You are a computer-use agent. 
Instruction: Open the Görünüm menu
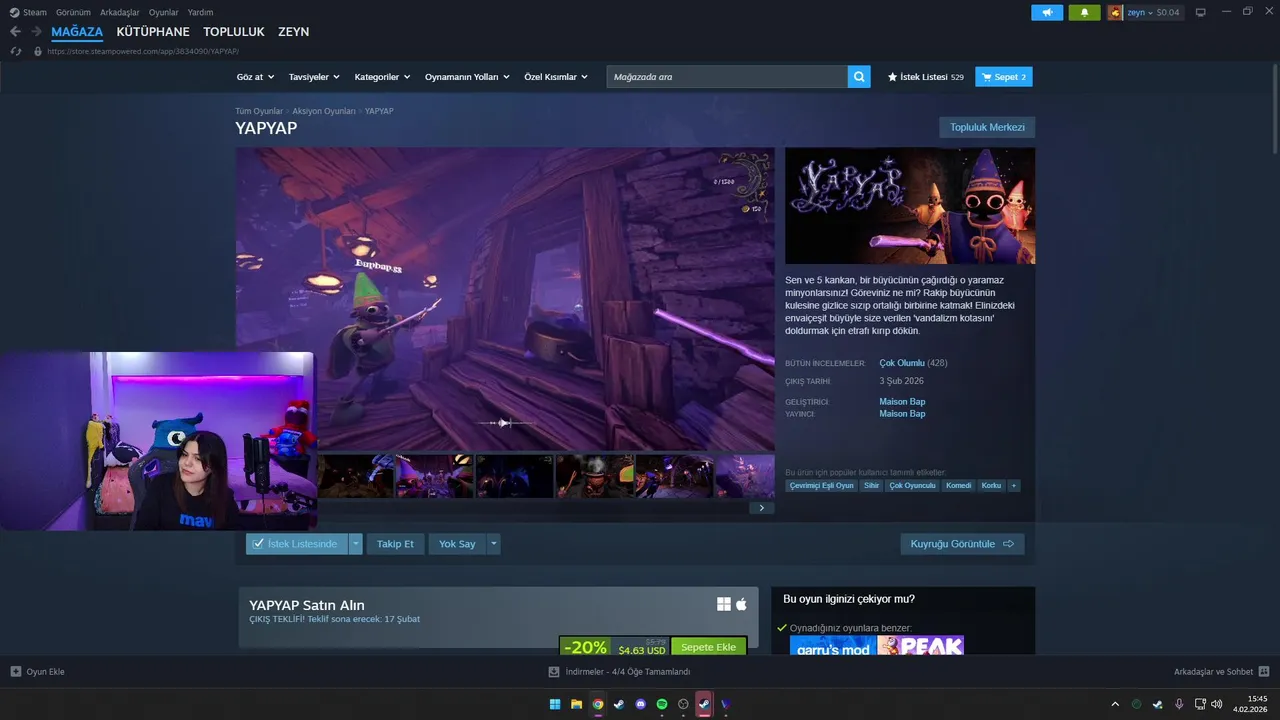(x=73, y=12)
